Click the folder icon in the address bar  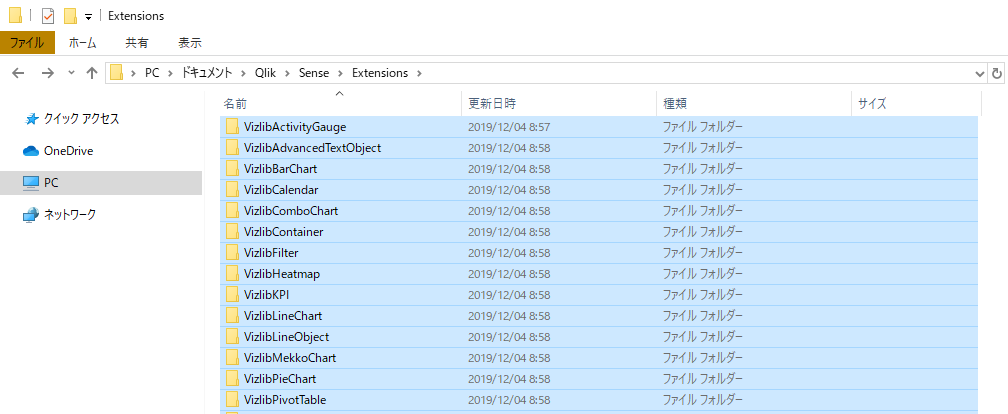coord(116,73)
